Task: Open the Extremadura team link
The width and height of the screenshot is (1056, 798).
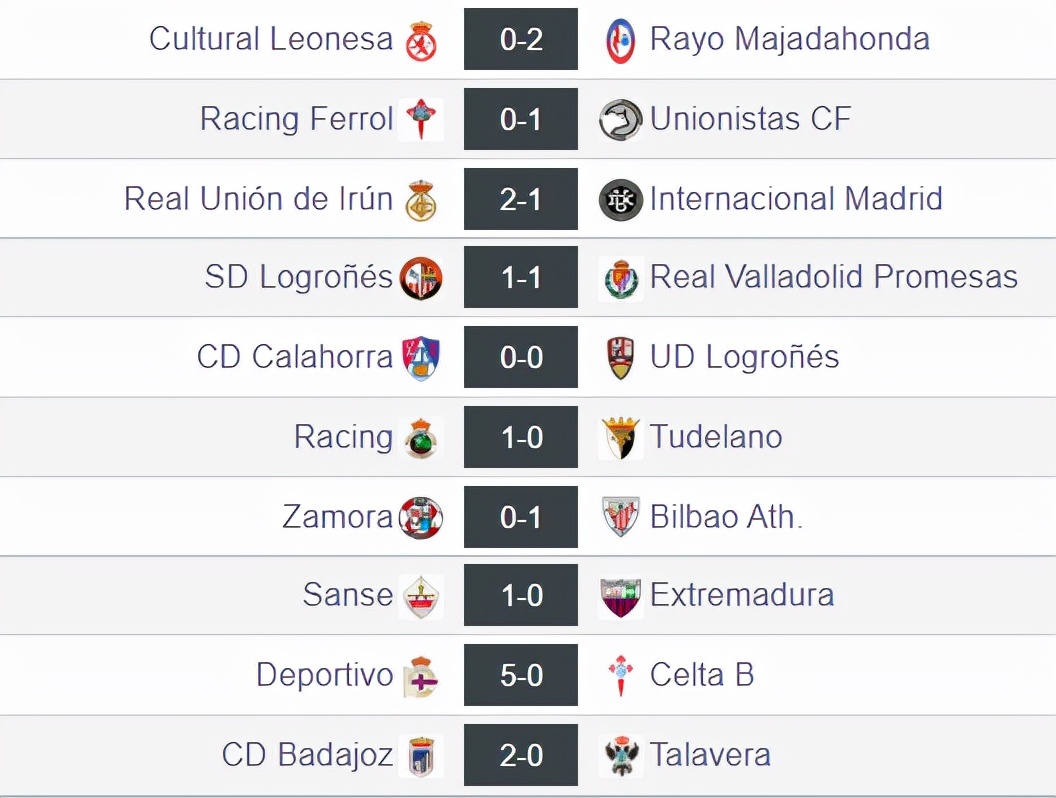Action: [x=742, y=595]
